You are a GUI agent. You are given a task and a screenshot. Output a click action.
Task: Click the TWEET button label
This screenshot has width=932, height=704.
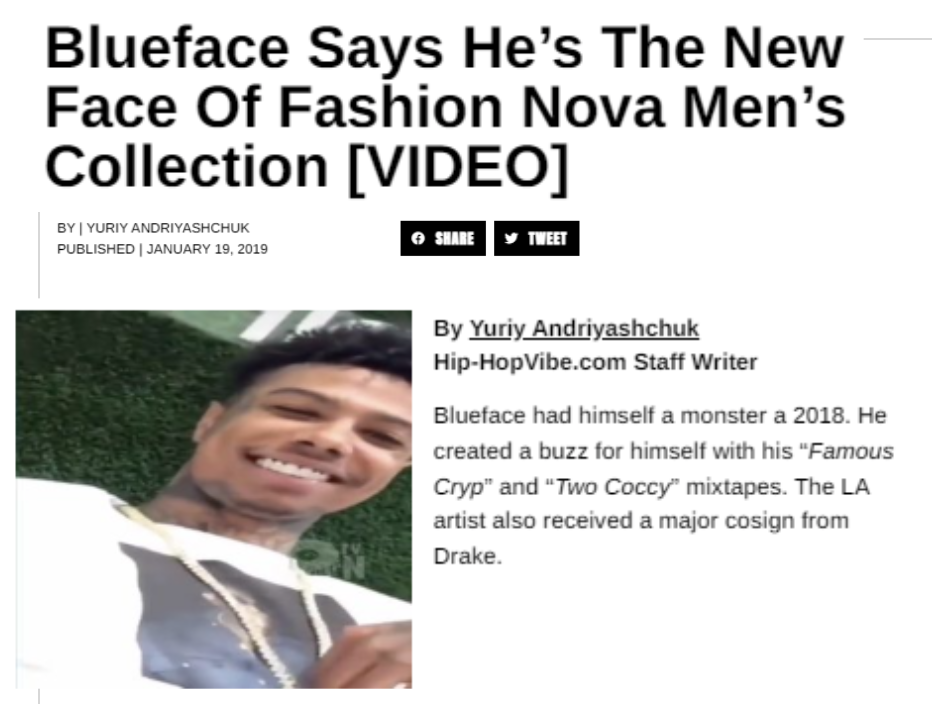point(547,238)
